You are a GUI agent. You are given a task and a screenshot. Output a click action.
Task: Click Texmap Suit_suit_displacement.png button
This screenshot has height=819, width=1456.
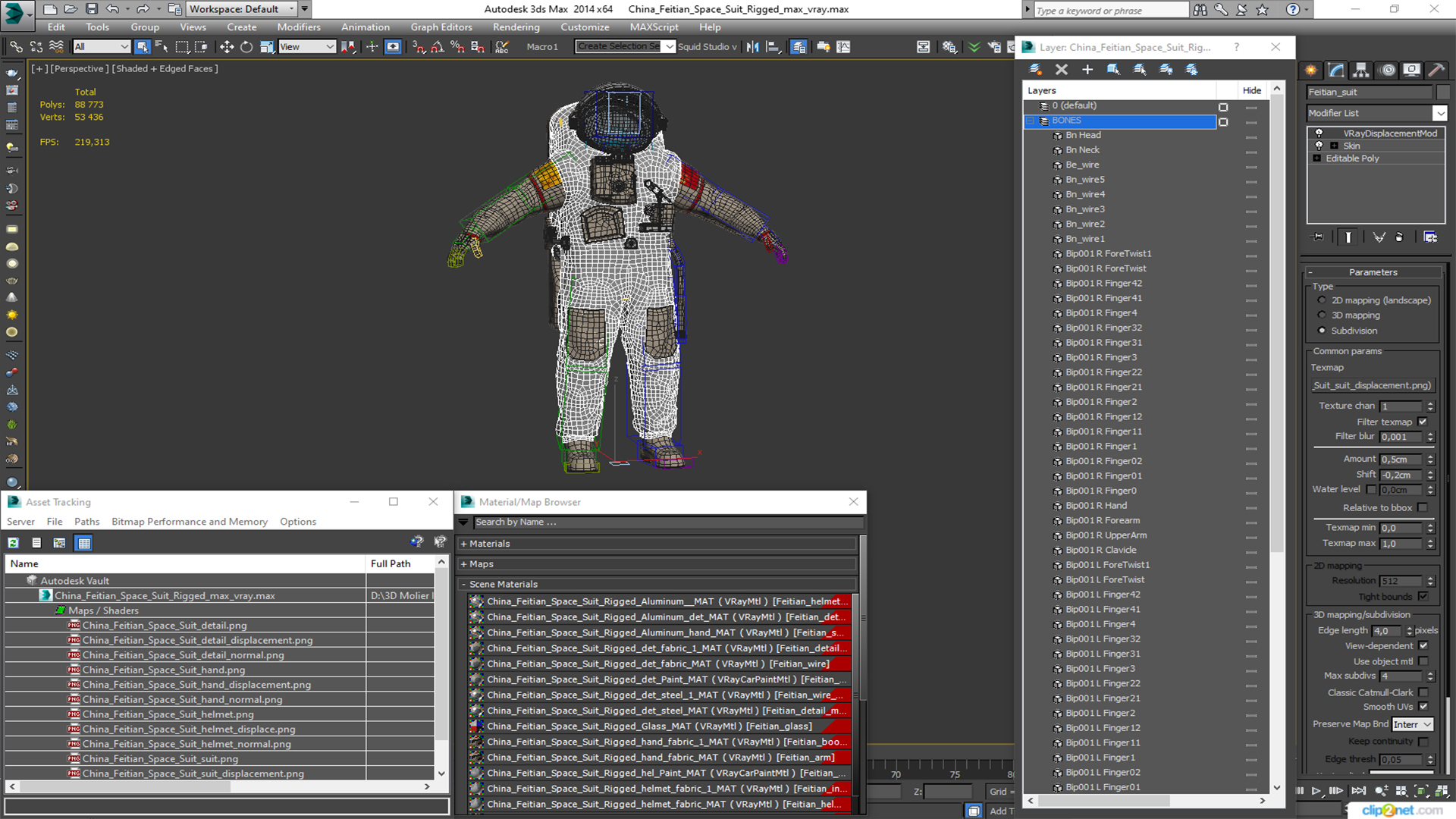point(1373,385)
